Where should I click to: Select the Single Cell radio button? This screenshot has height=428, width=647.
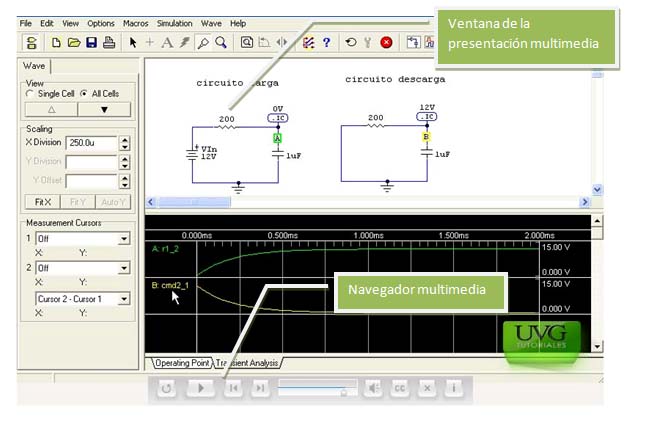coord(31,93)
